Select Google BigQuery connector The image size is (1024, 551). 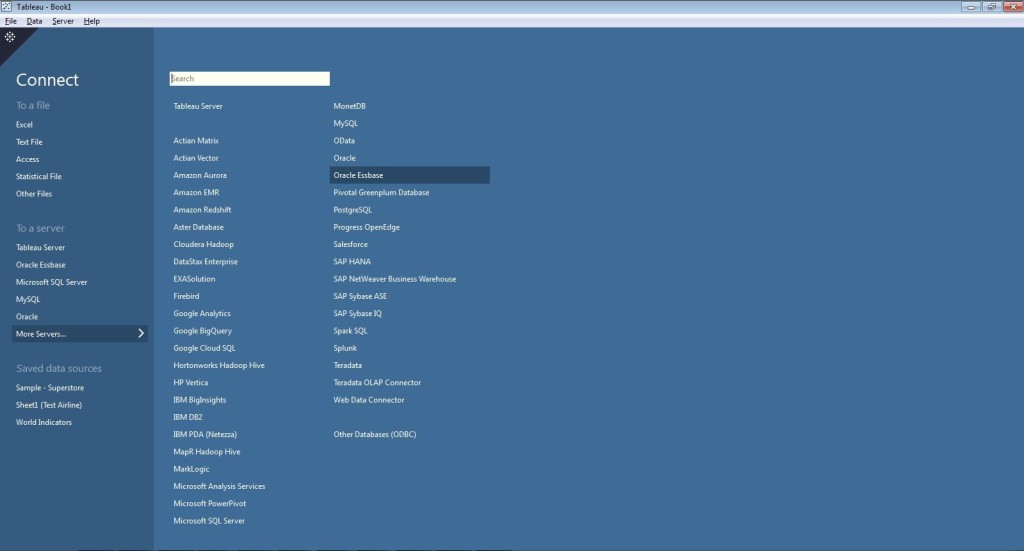202,331
